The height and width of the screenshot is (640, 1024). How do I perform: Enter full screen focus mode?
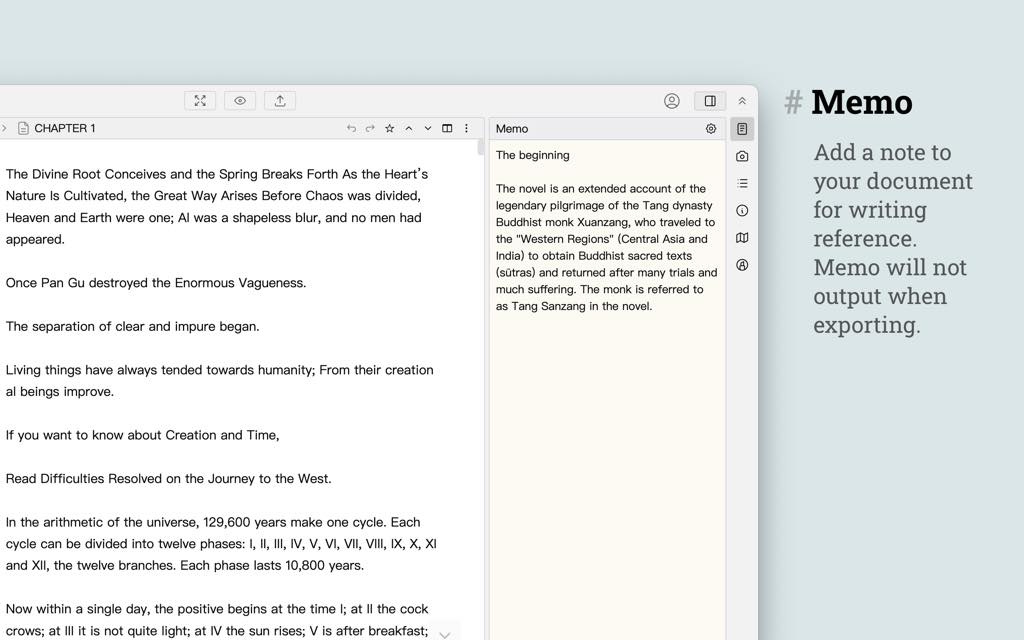[x=200, y=101]
